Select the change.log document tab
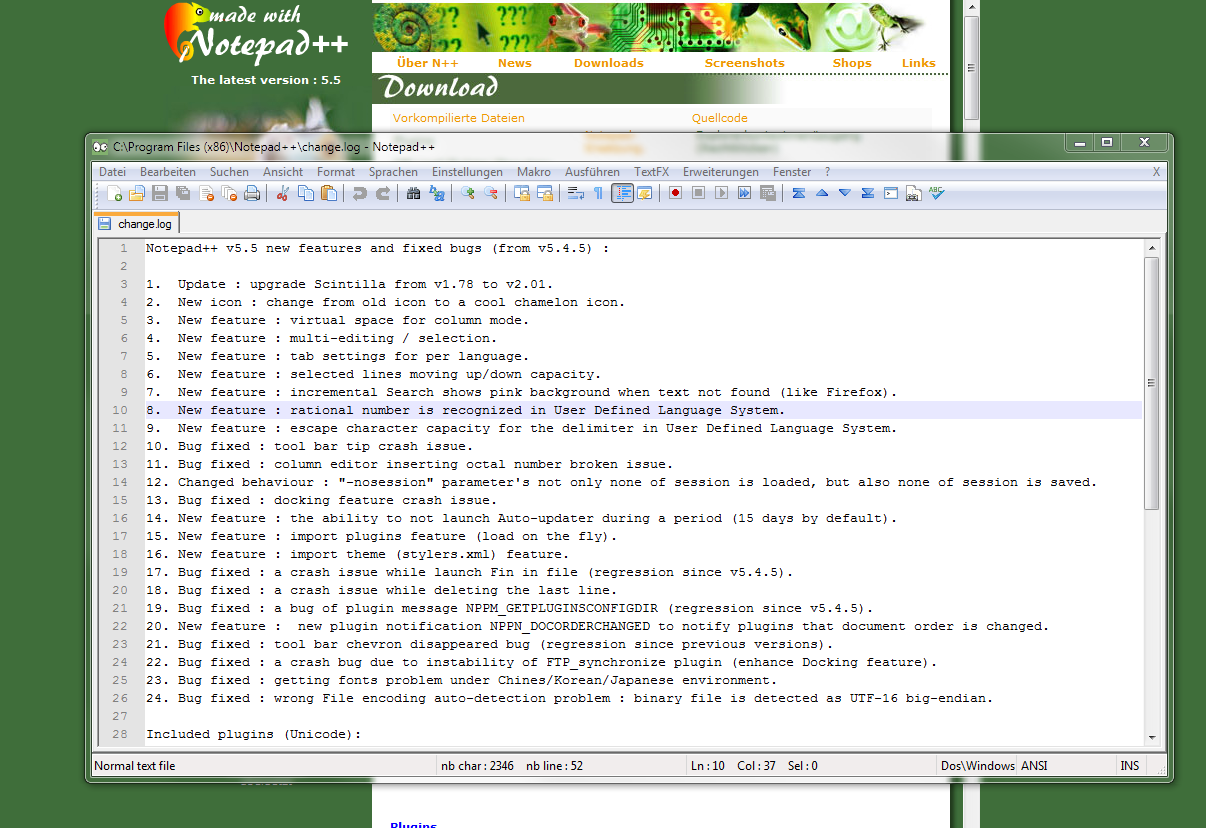1206x828 pixels. [137, 224]
